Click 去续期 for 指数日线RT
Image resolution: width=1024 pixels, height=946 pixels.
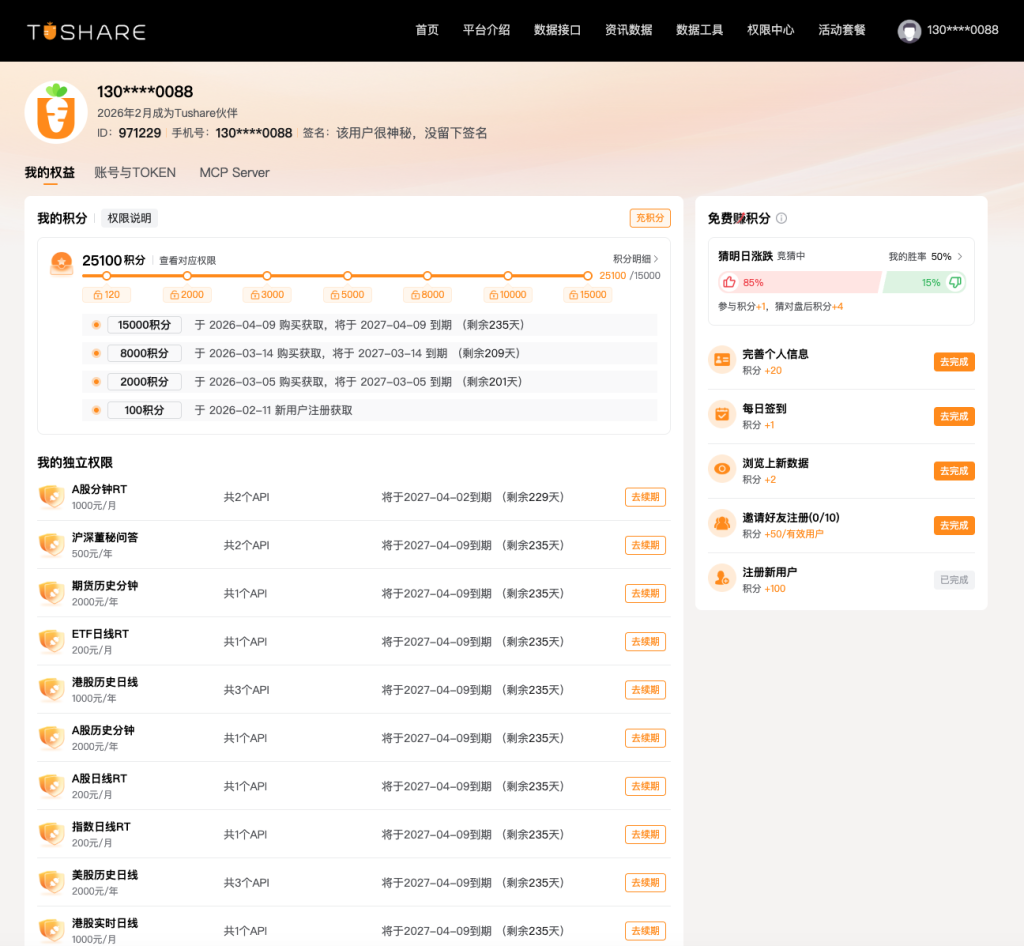pos(645,834)
